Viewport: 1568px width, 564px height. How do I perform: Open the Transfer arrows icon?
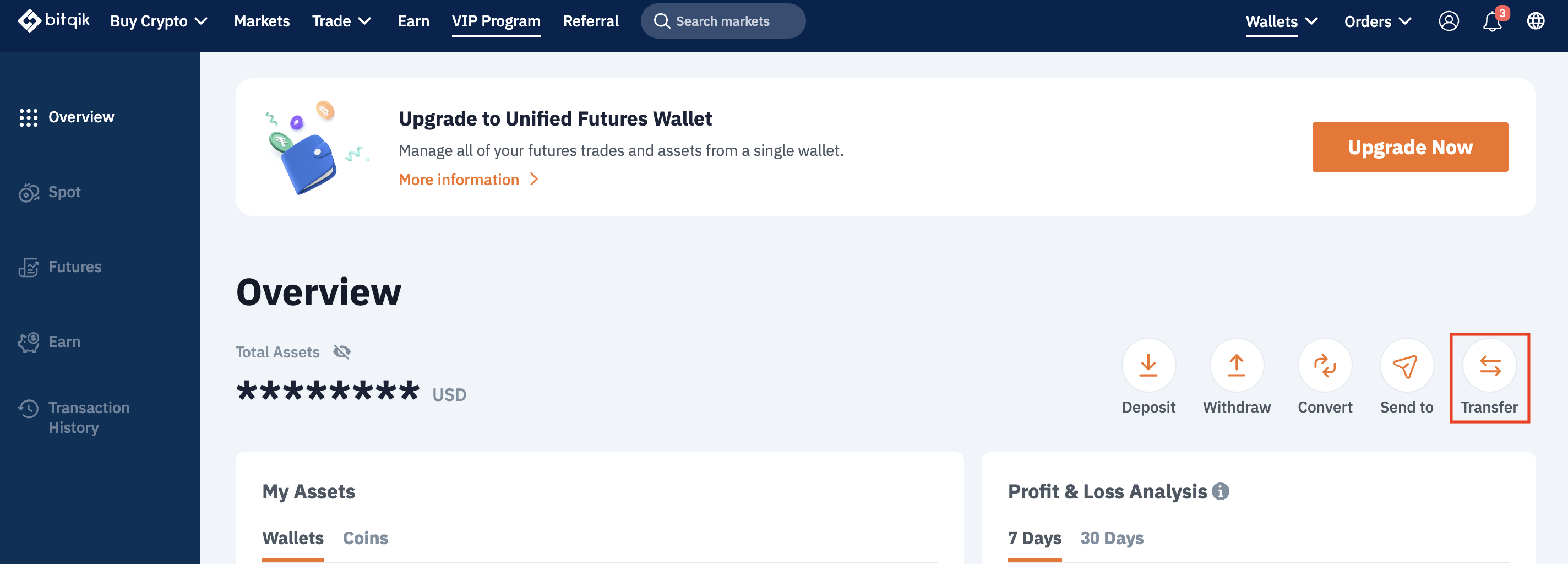pyautogui.click(x=1489, y=365)
